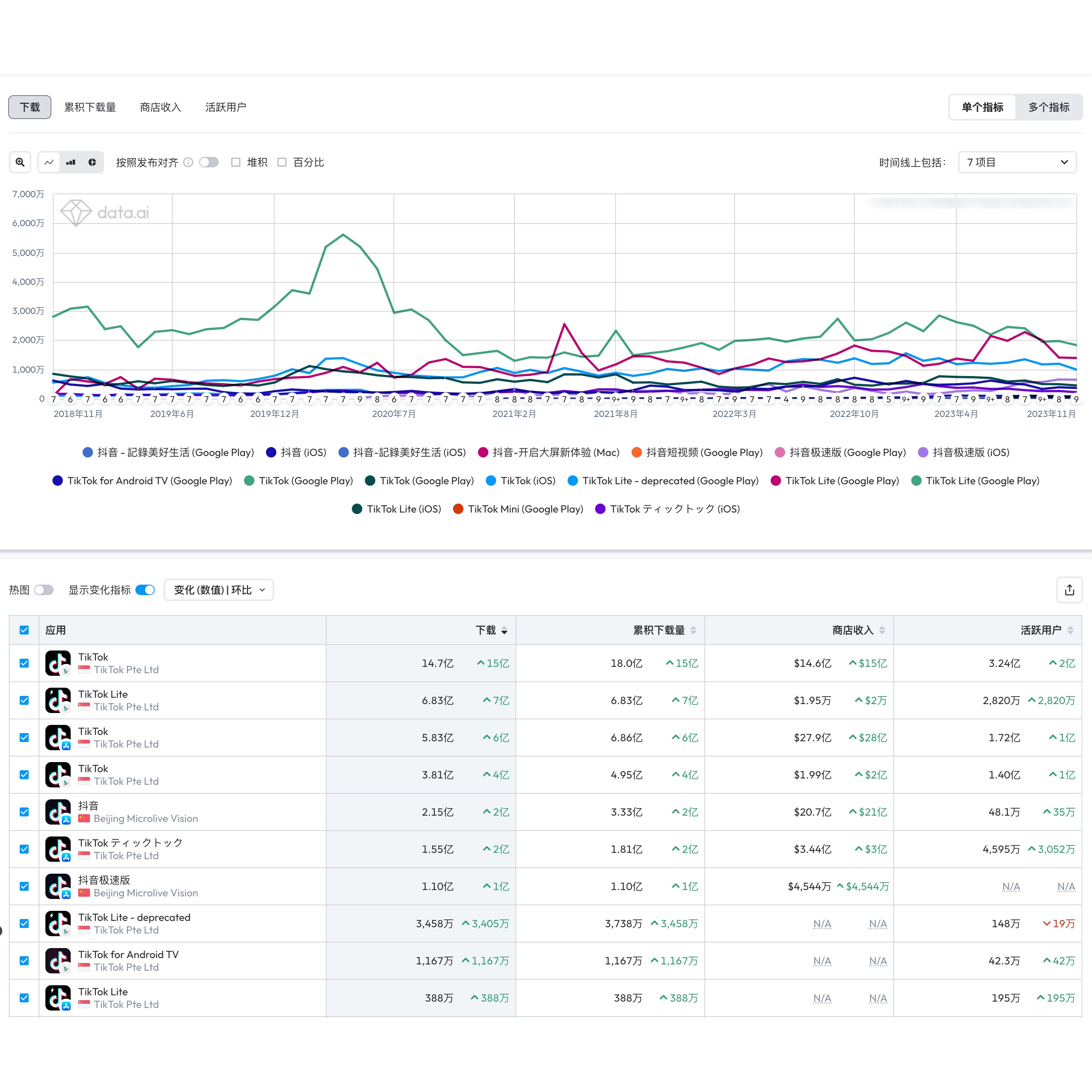
Task: Sort by 下载 column arrow
Action: click(x=504, y=631)
